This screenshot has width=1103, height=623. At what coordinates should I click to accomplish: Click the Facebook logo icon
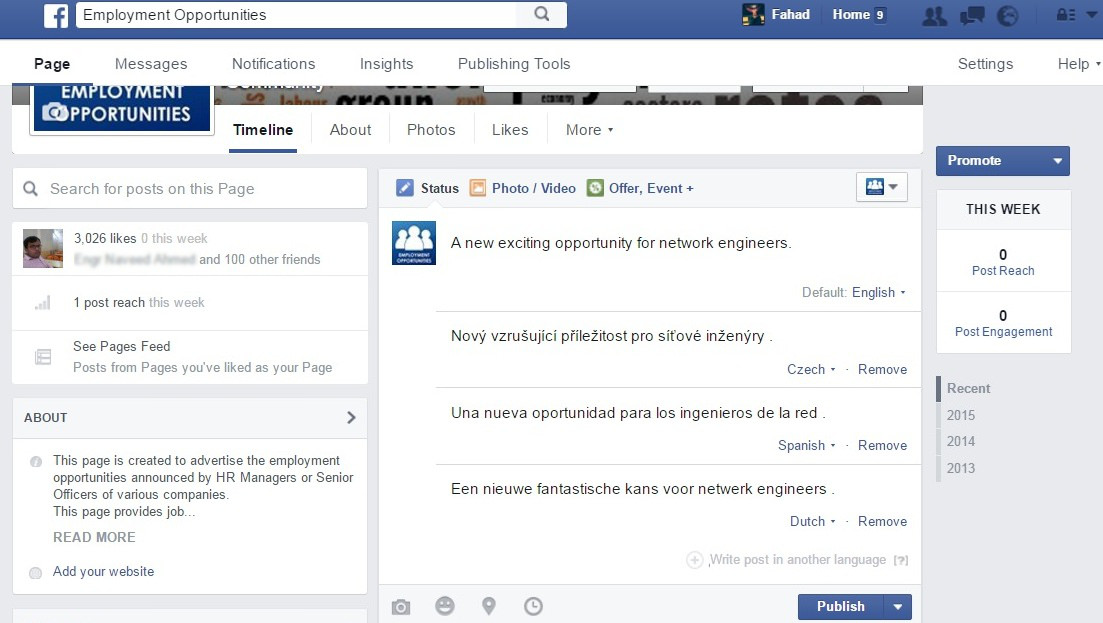pyautogui.click(x=56, y=15)
